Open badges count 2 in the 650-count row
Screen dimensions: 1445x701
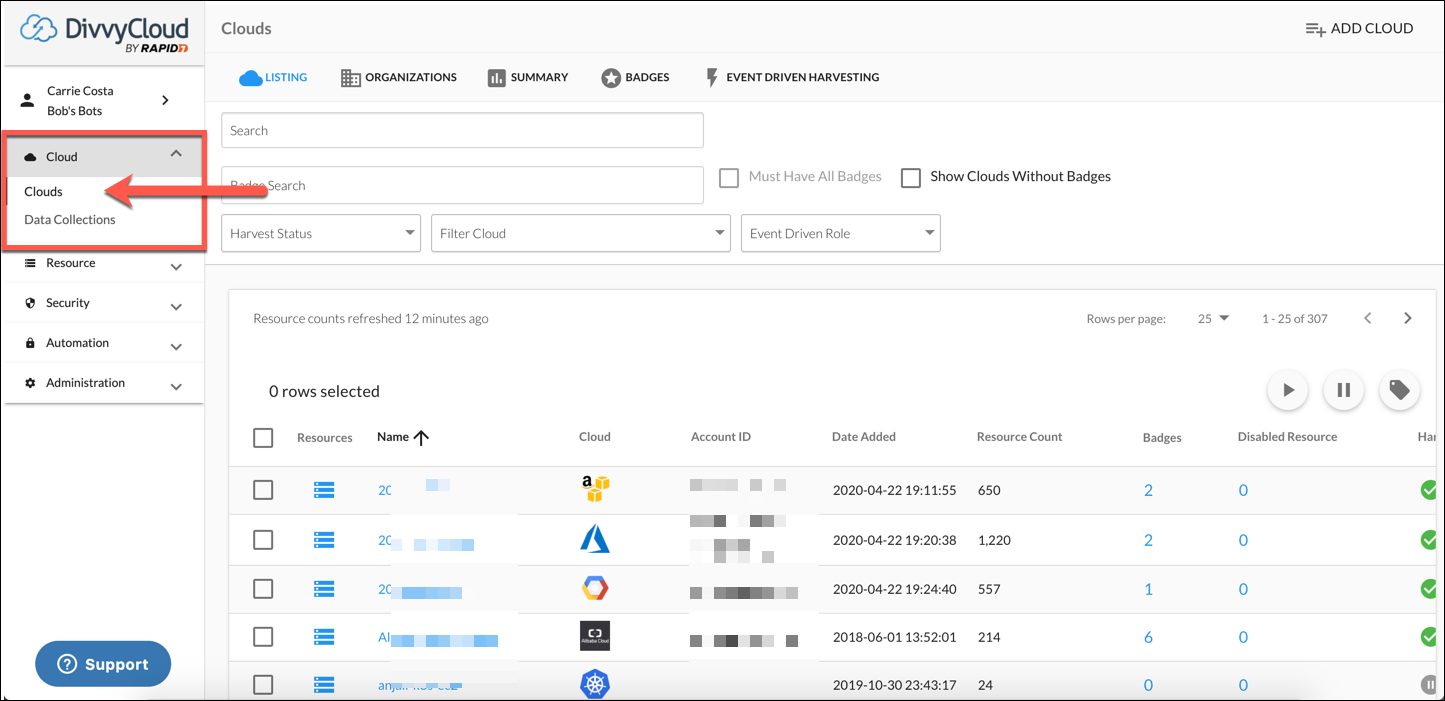(x=1148, y=490)
